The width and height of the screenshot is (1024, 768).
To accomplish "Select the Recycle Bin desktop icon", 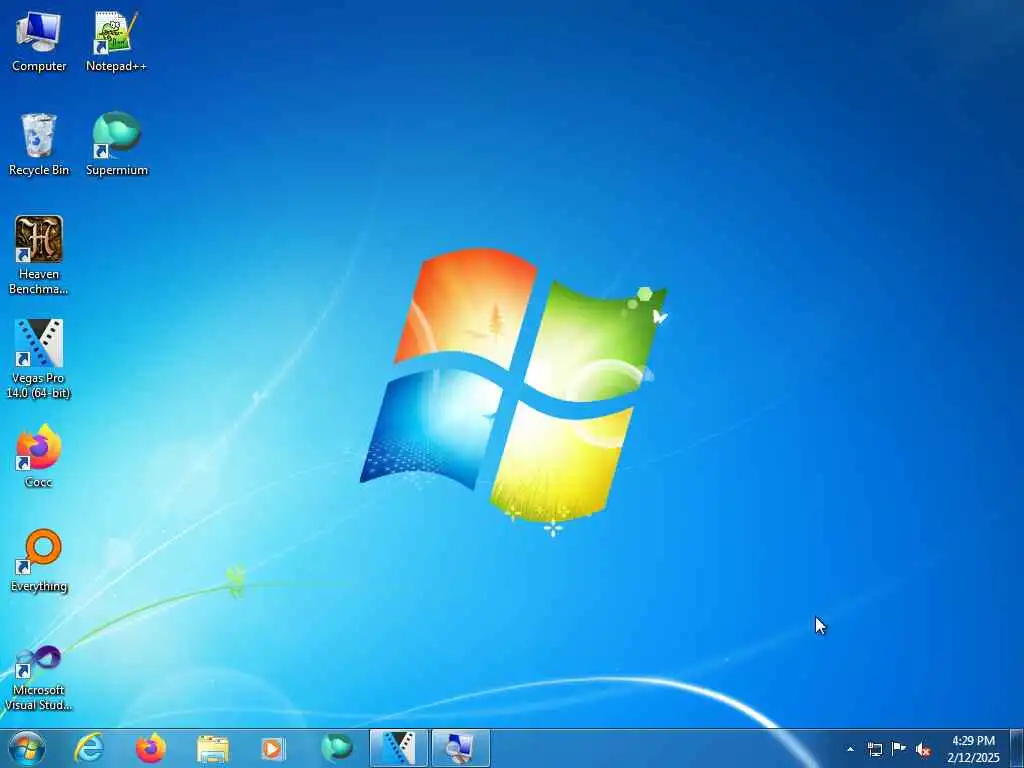I will pyautogui.click(x=39, y=144).
